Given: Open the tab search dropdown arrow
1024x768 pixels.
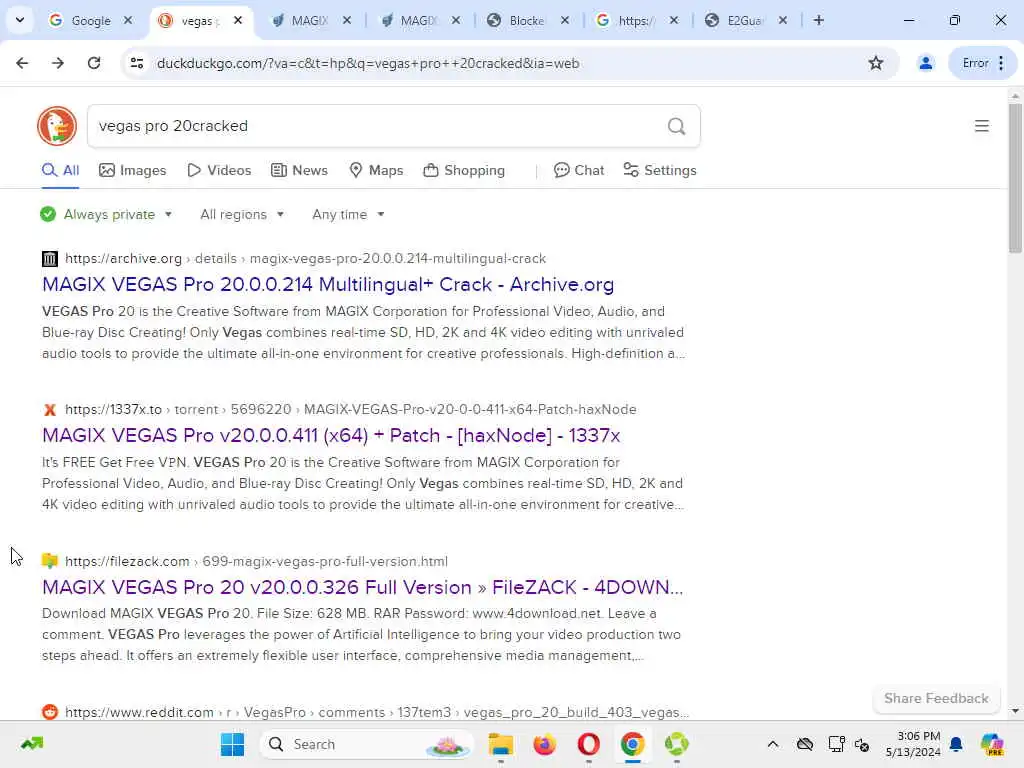Looking at the screenshot, I should pyautogui.click(x=20, y=20).
